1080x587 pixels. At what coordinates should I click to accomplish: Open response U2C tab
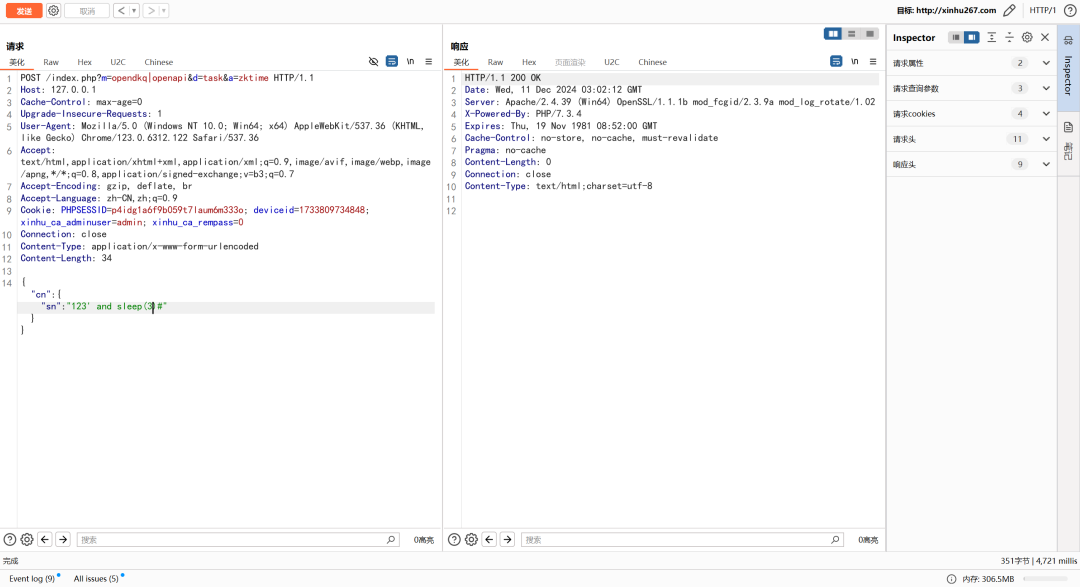[612, 62]
